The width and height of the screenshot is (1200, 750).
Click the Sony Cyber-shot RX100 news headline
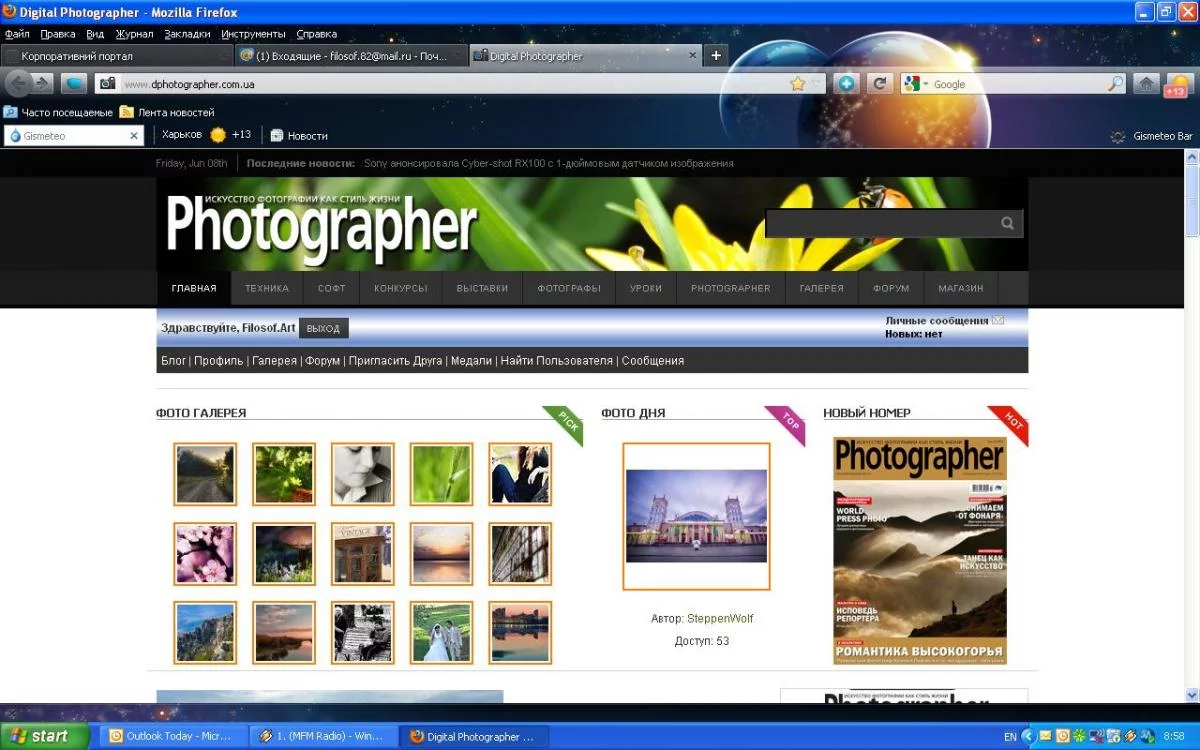tap(549, 163)
